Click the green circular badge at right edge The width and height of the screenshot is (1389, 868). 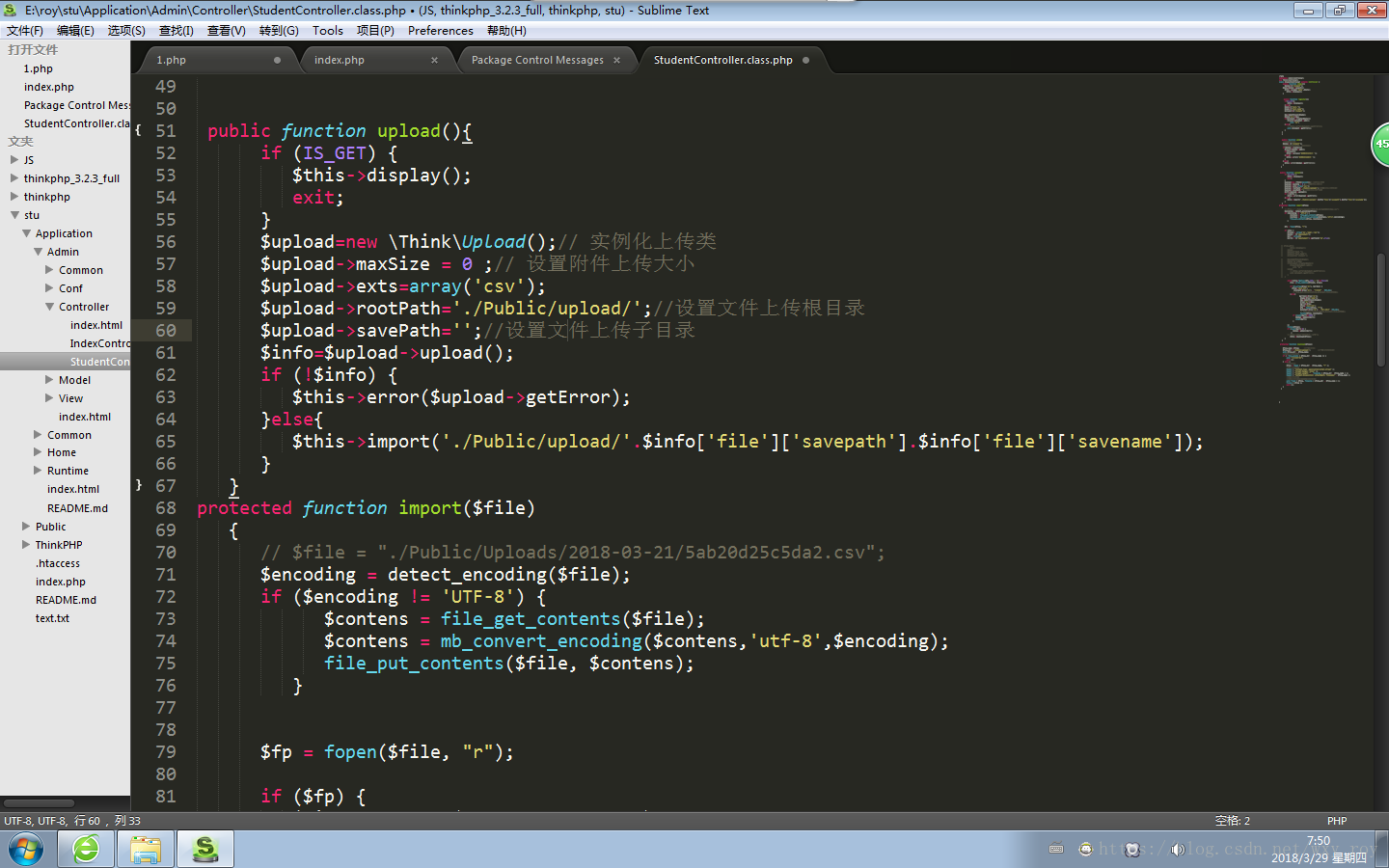click(1380, 145)
